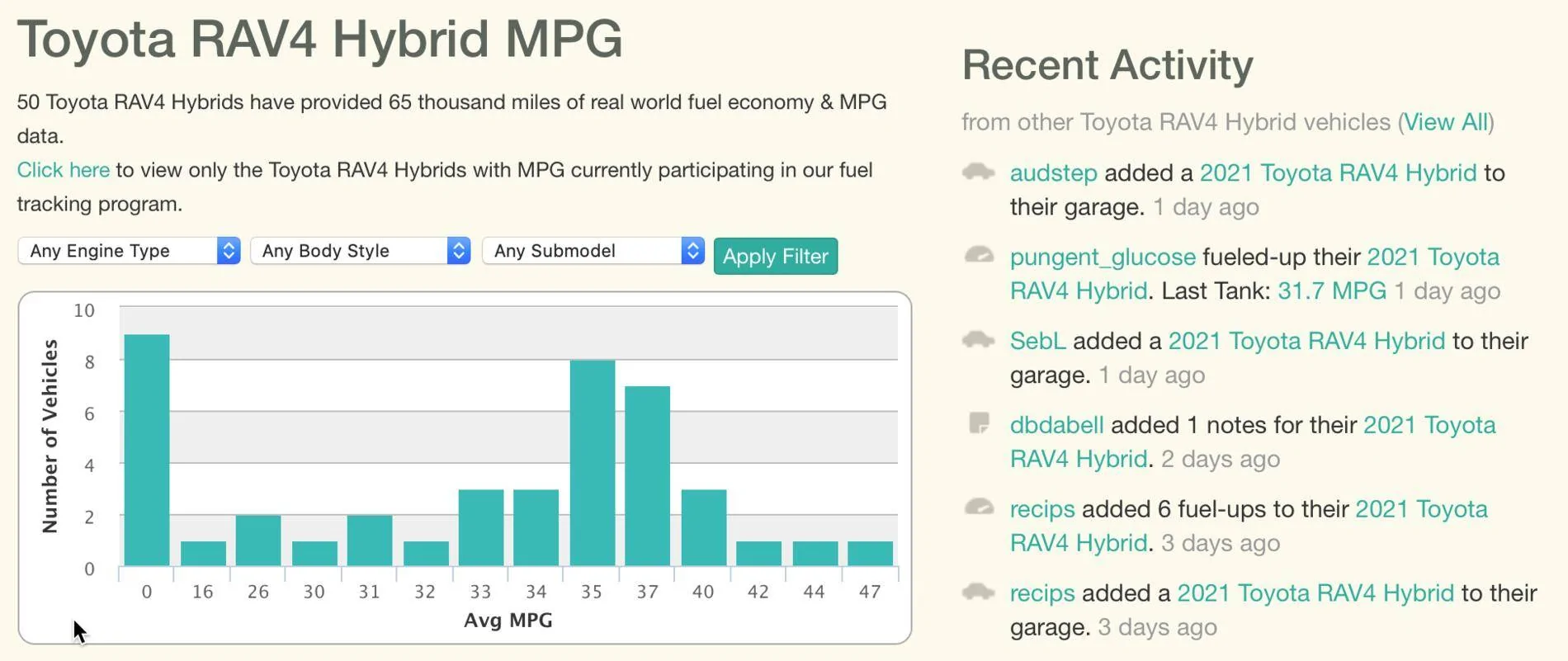1568x661 pixels.
Task: Open audstep user profile link
Action: pyautogui.click(x=1053, y=172)
